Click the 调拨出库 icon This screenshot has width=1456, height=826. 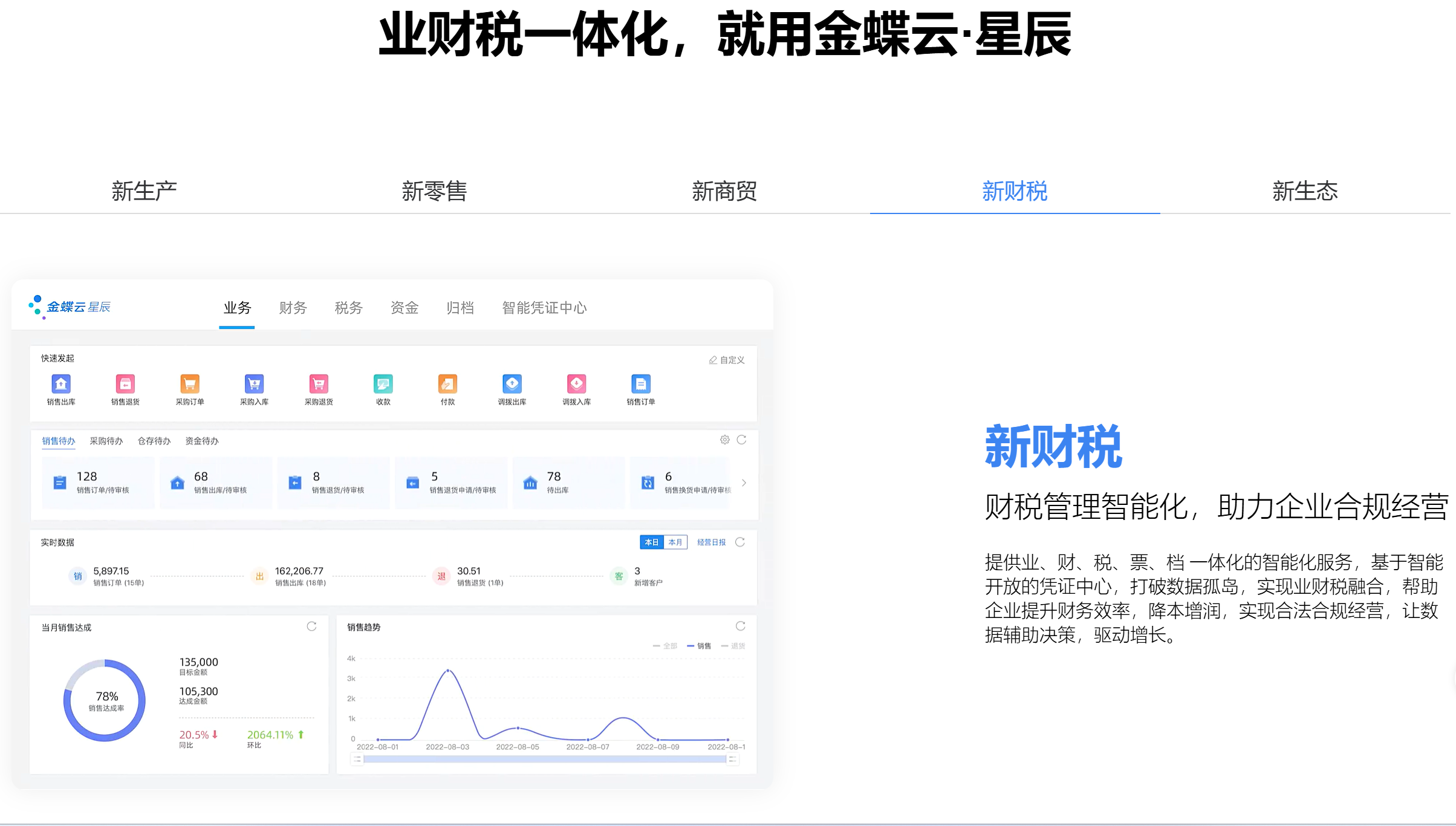512,383
